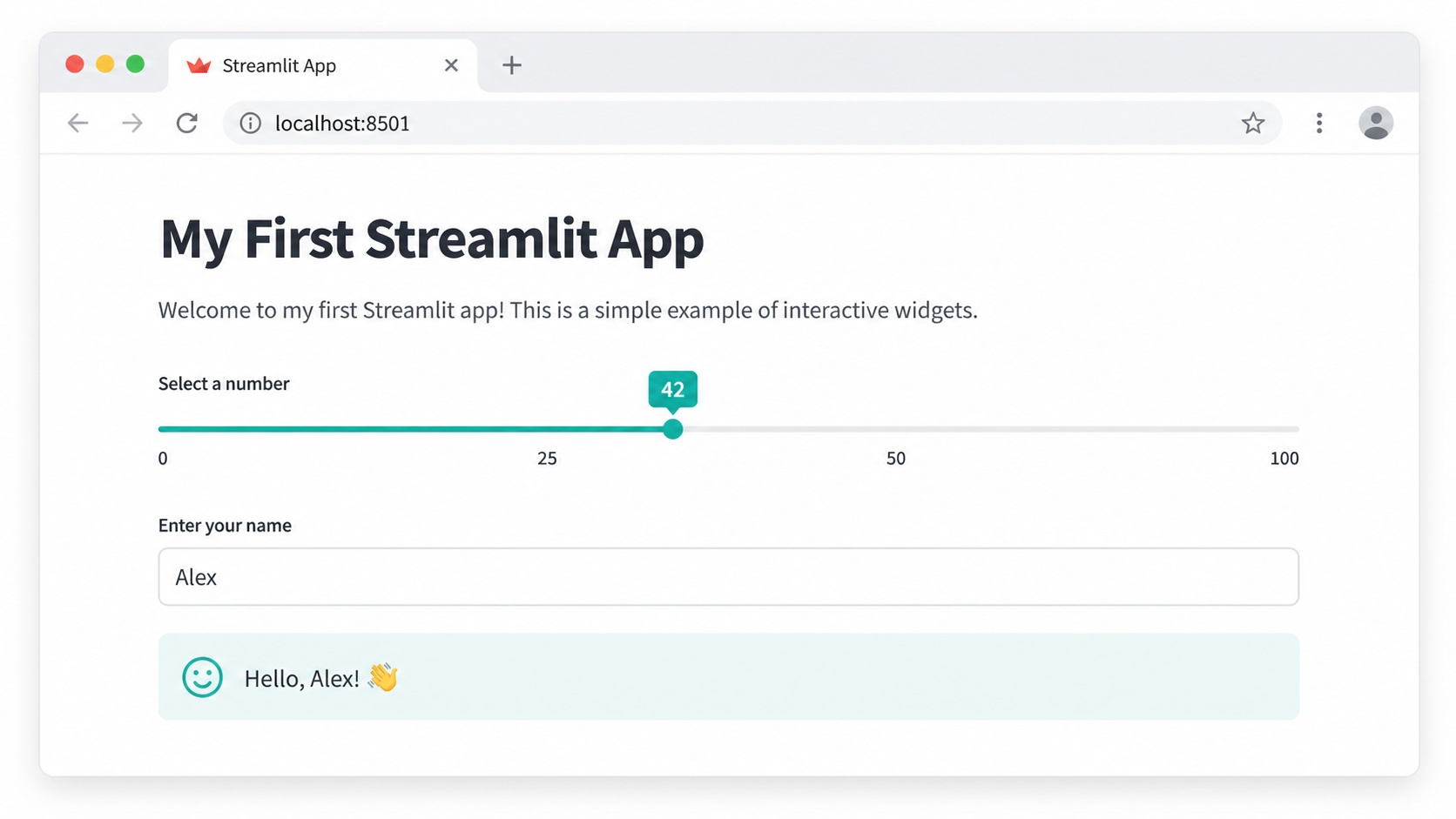Open a new tab with plus icon
This screenshot has height=819, width=1456.
click(x=512, y=65)
